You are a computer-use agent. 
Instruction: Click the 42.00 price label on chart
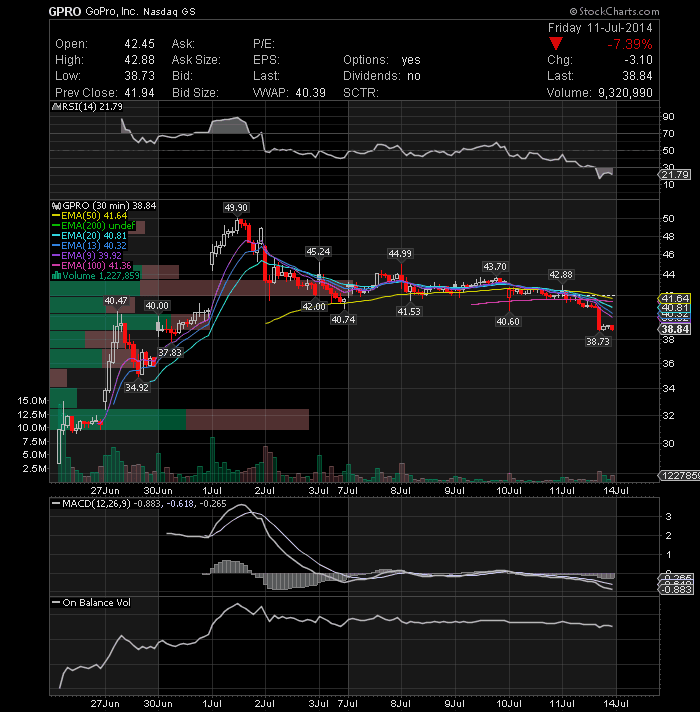coord(314,307)
